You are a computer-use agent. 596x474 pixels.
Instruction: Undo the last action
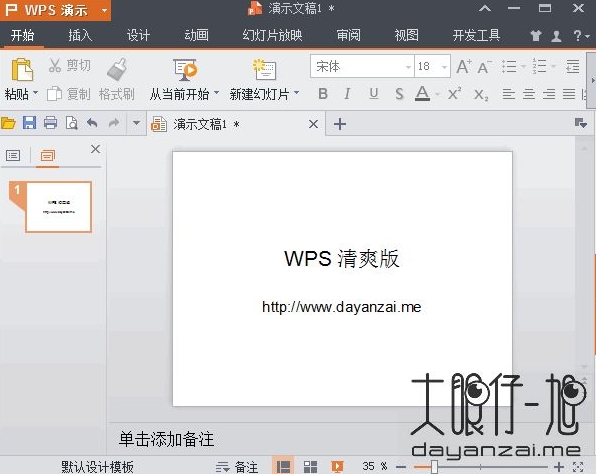pyautogui.click(x=92, y=123)
